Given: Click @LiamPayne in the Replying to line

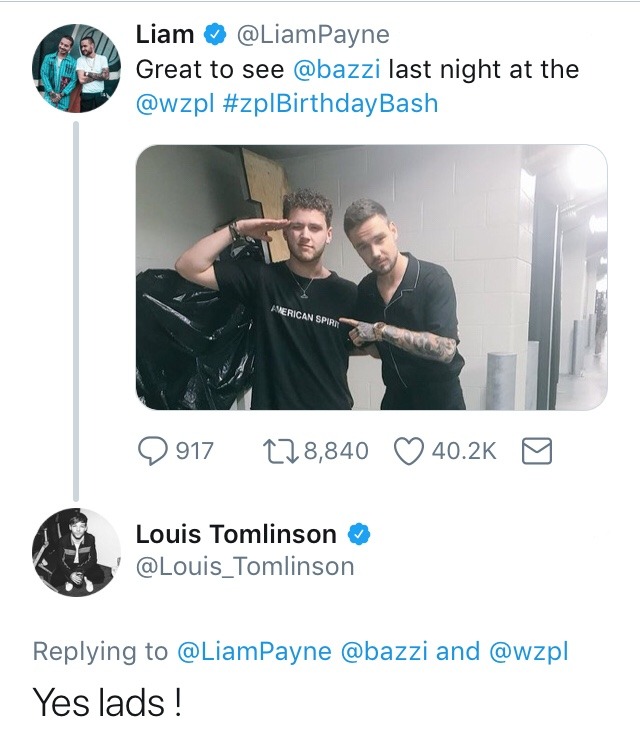Looking at the screenshot, I should (254, 651).
